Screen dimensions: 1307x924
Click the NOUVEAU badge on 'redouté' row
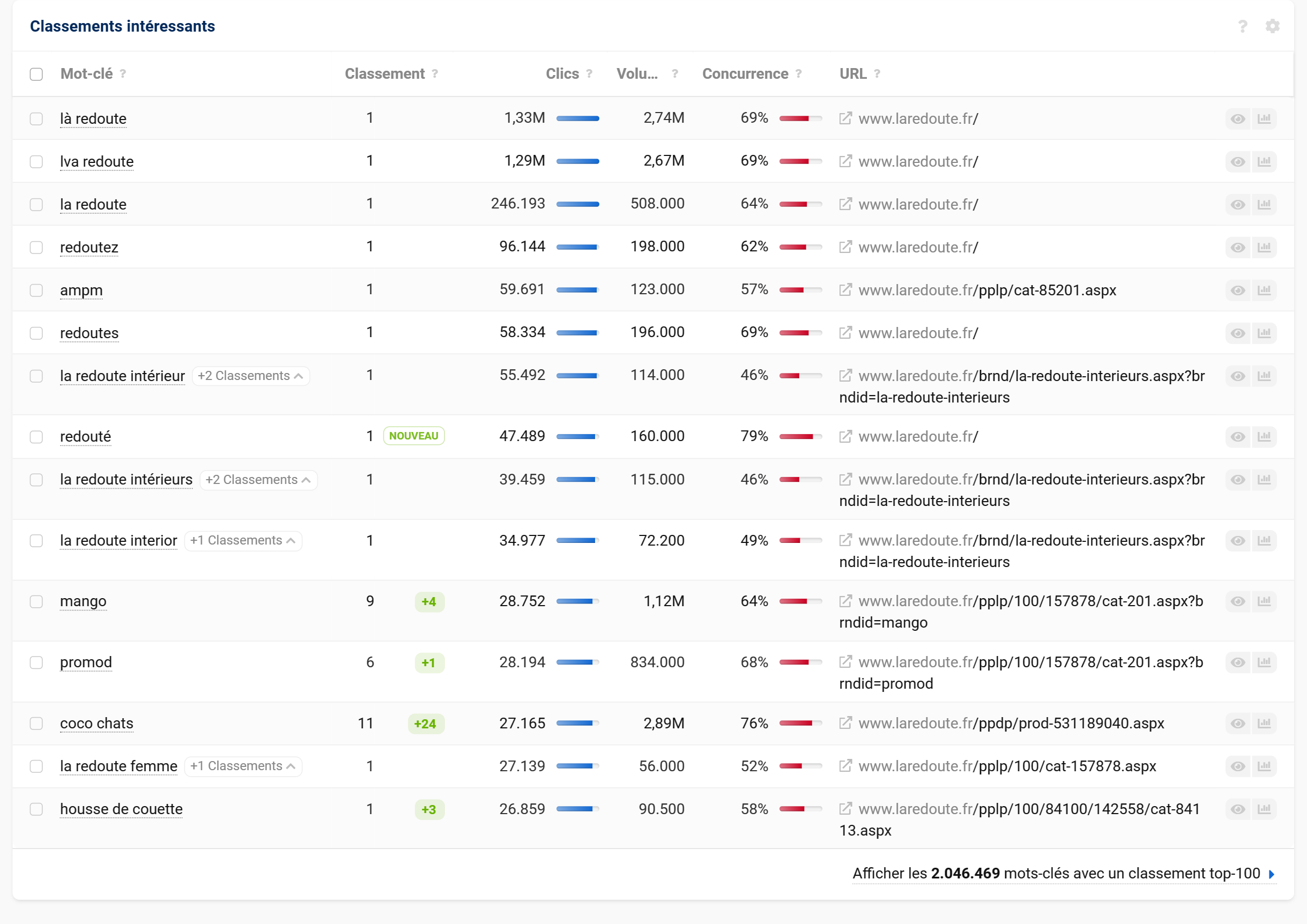414,436
